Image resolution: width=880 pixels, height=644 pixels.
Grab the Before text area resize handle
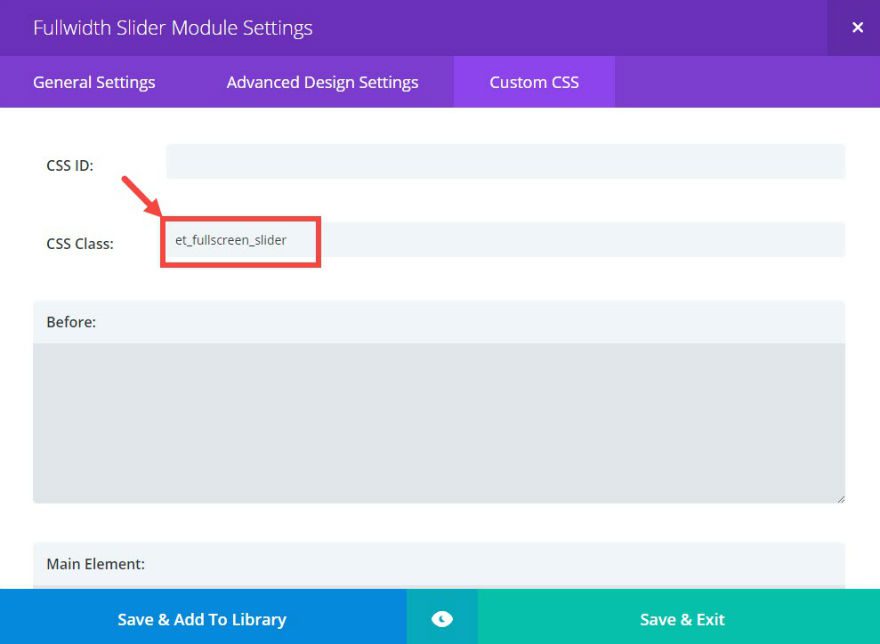click(x=839, y=497)
